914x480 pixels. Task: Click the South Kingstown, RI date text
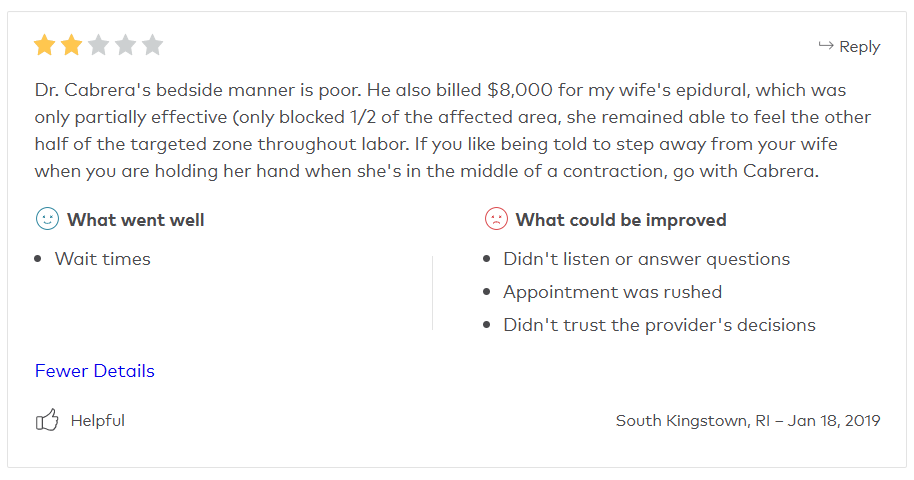pos(748,421)
